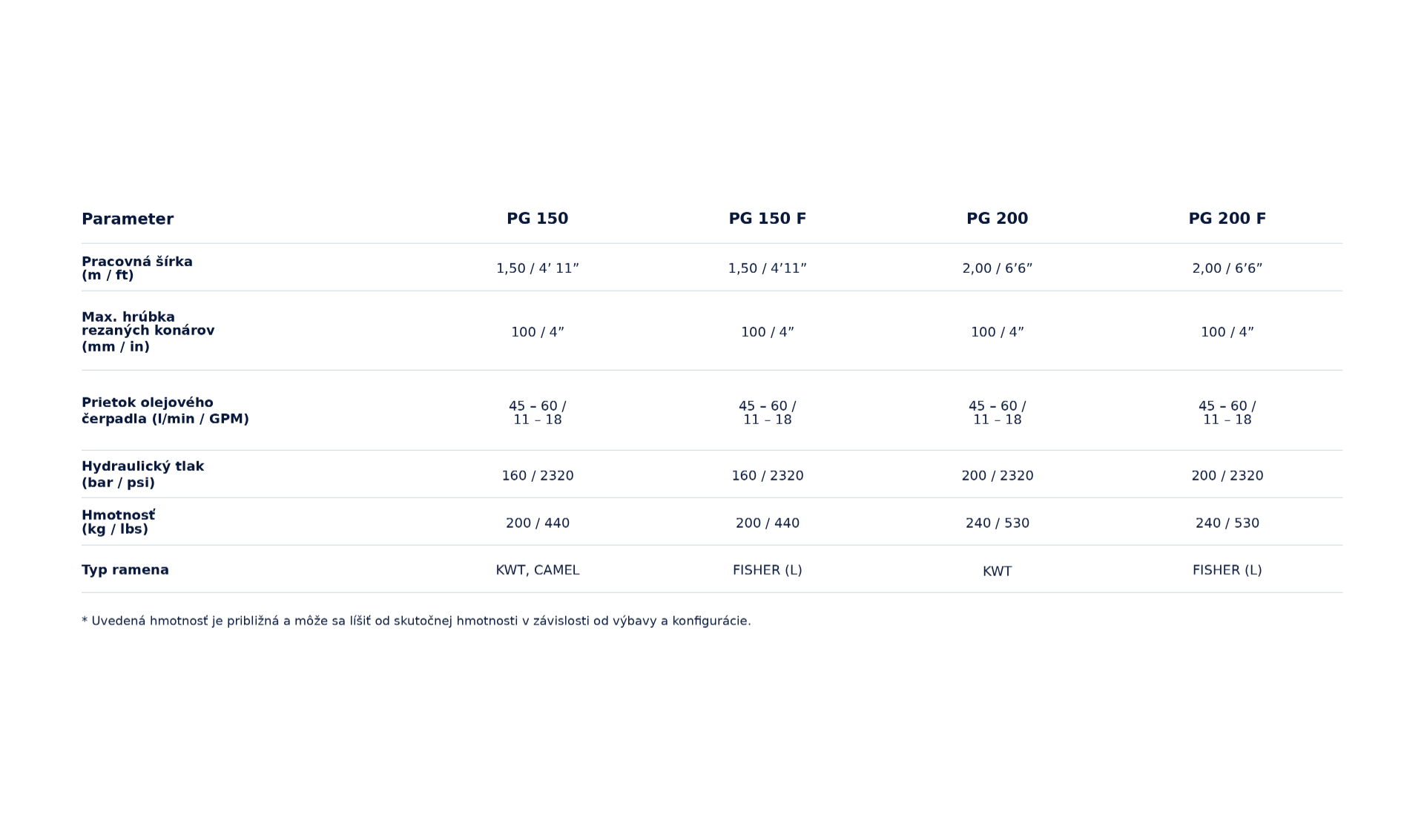Click 160 / 2320 pressure for PG 150
This screenshot has height=840, width=1424.
[538, 476]
